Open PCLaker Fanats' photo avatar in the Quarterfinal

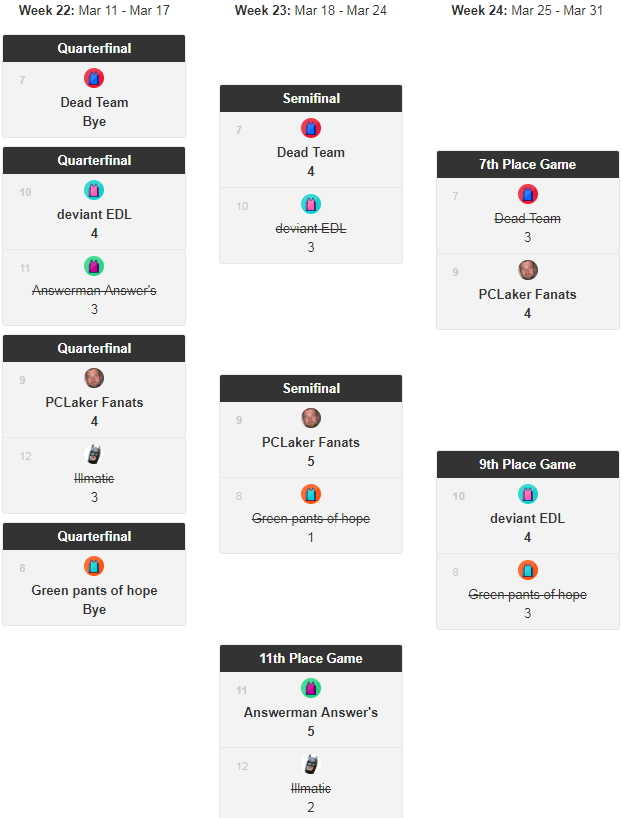[94, 378]
